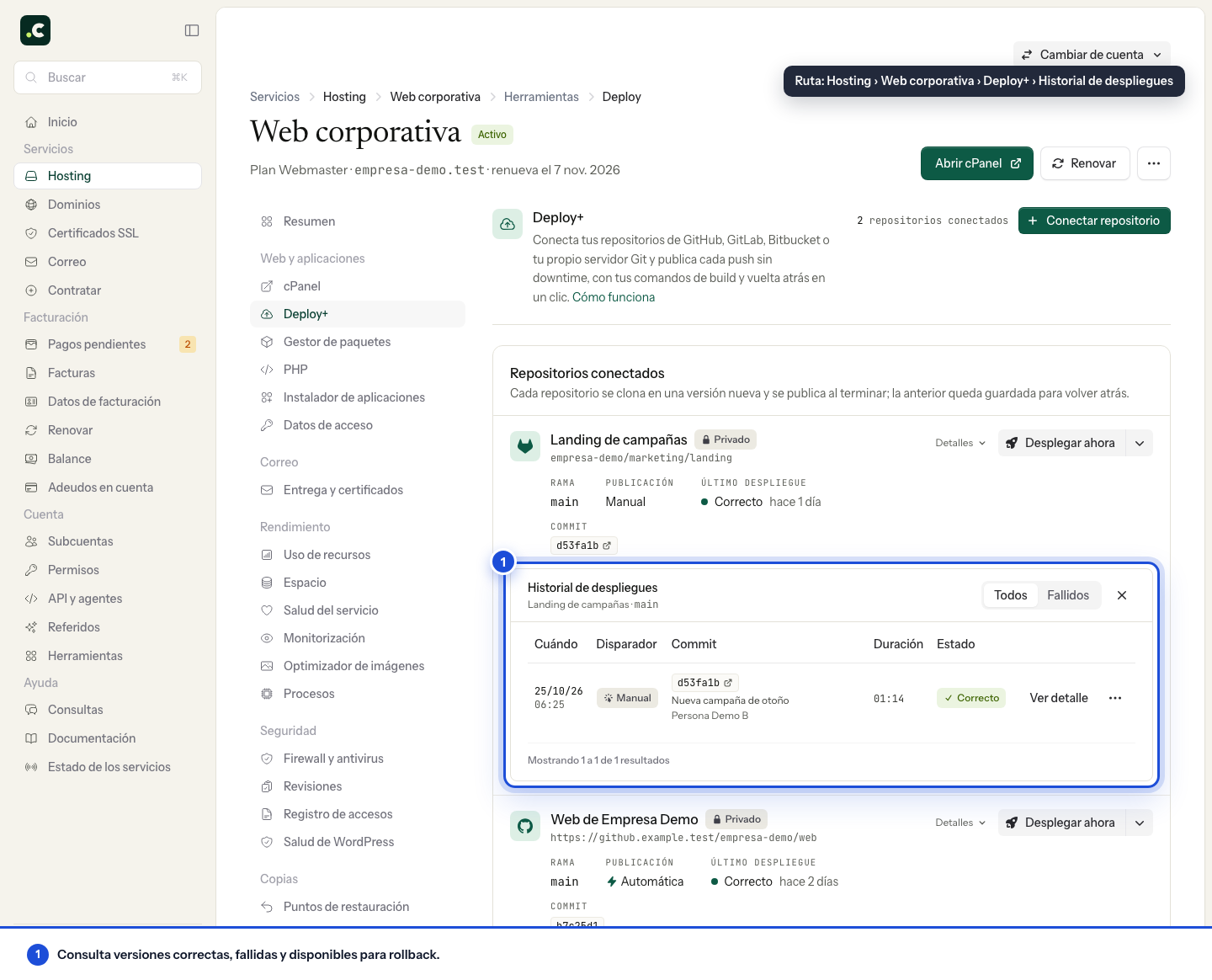Screen dimensions: 1212x980
Task: Open Certificados SSL in the sidebar
Action: click(108, 233)
